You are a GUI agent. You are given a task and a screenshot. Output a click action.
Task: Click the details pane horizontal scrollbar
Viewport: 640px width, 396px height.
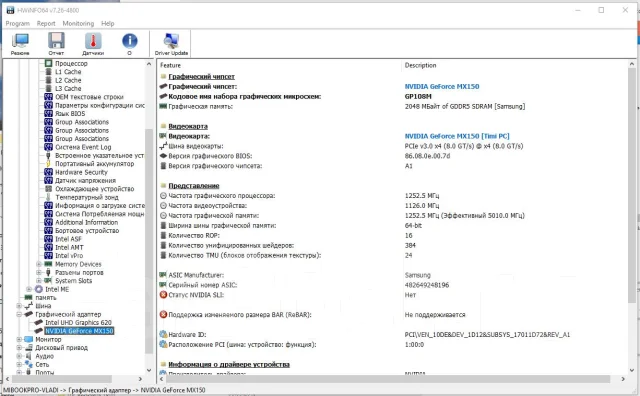(x=387, y=379)
